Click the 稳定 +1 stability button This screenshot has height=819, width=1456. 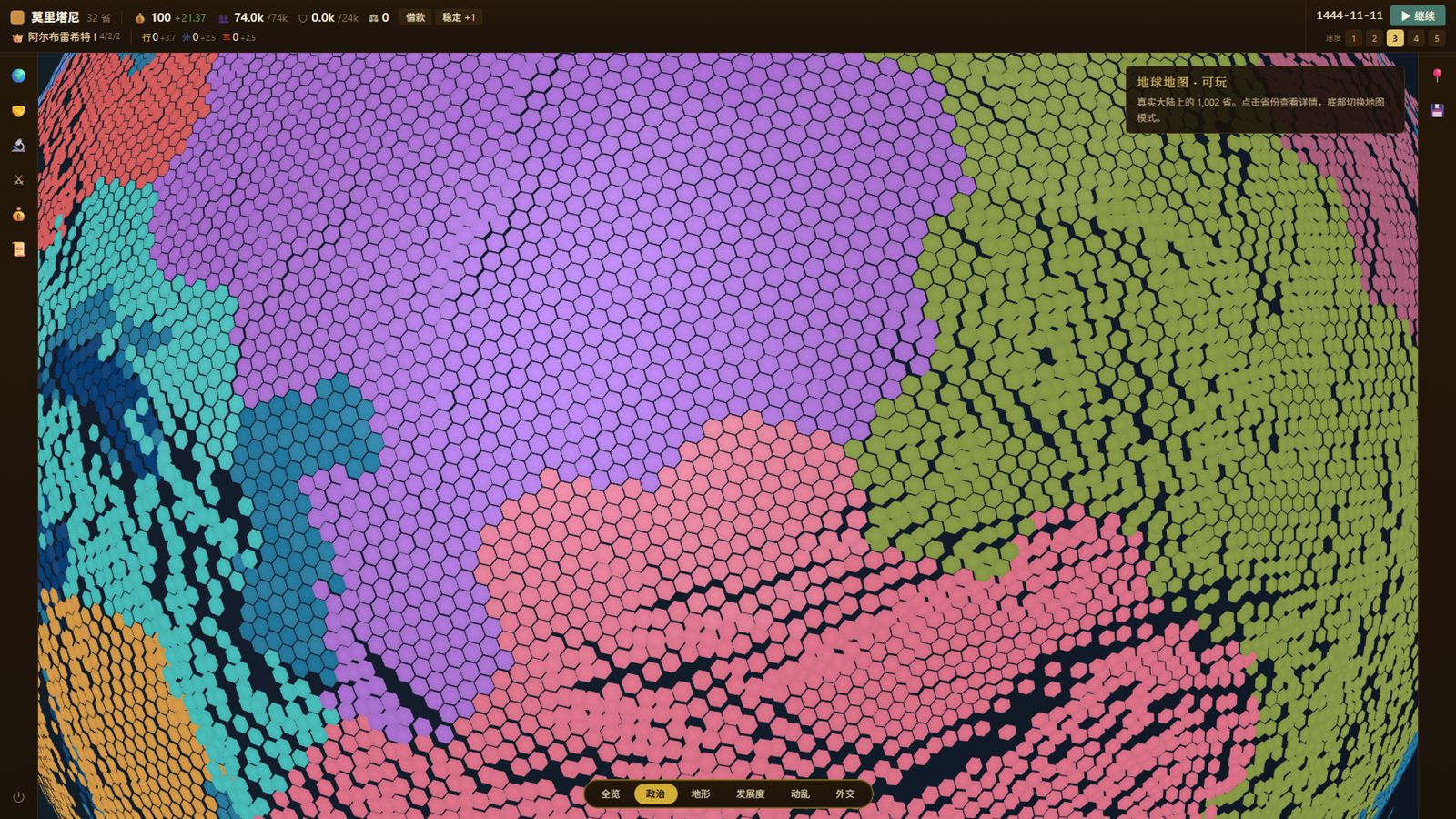459,17
